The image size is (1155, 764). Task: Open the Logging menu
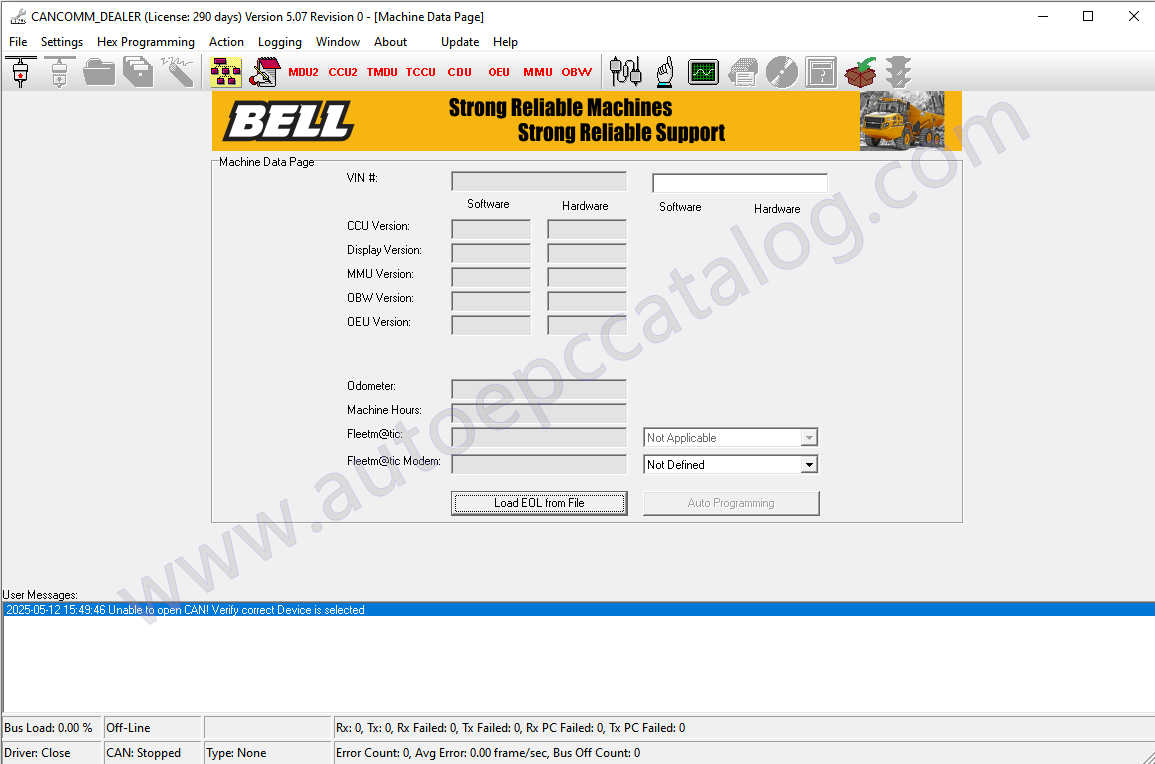click(x=280, y=42)
